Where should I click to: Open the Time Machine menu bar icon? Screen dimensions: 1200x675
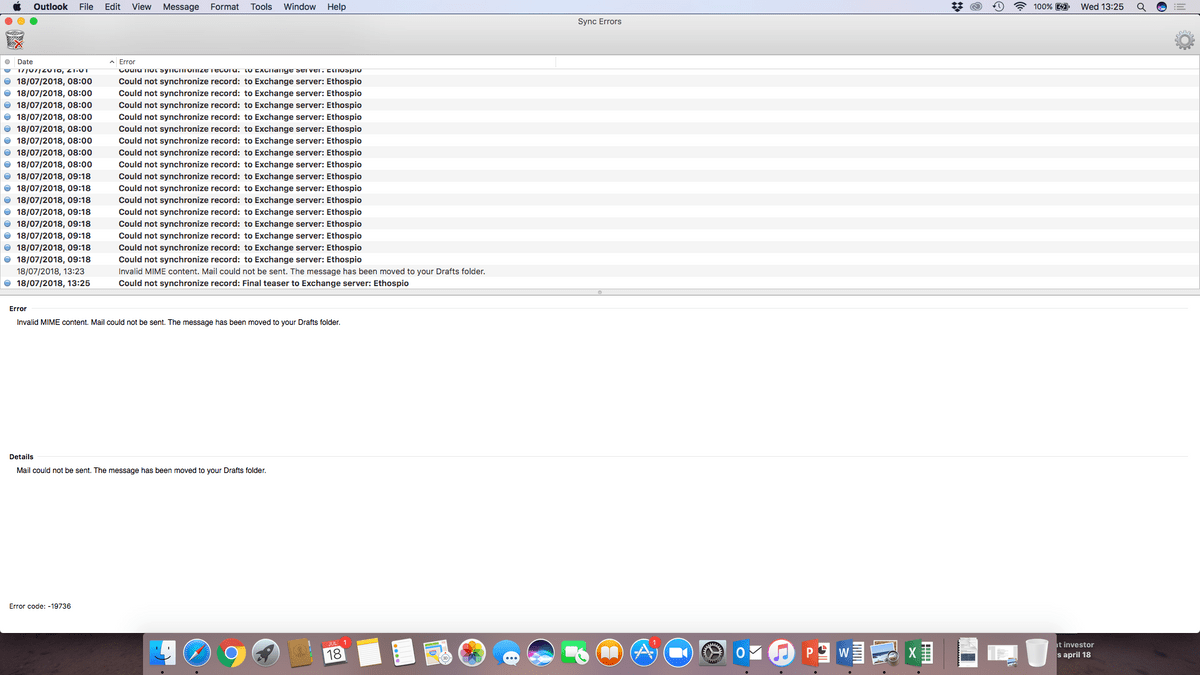997,6
